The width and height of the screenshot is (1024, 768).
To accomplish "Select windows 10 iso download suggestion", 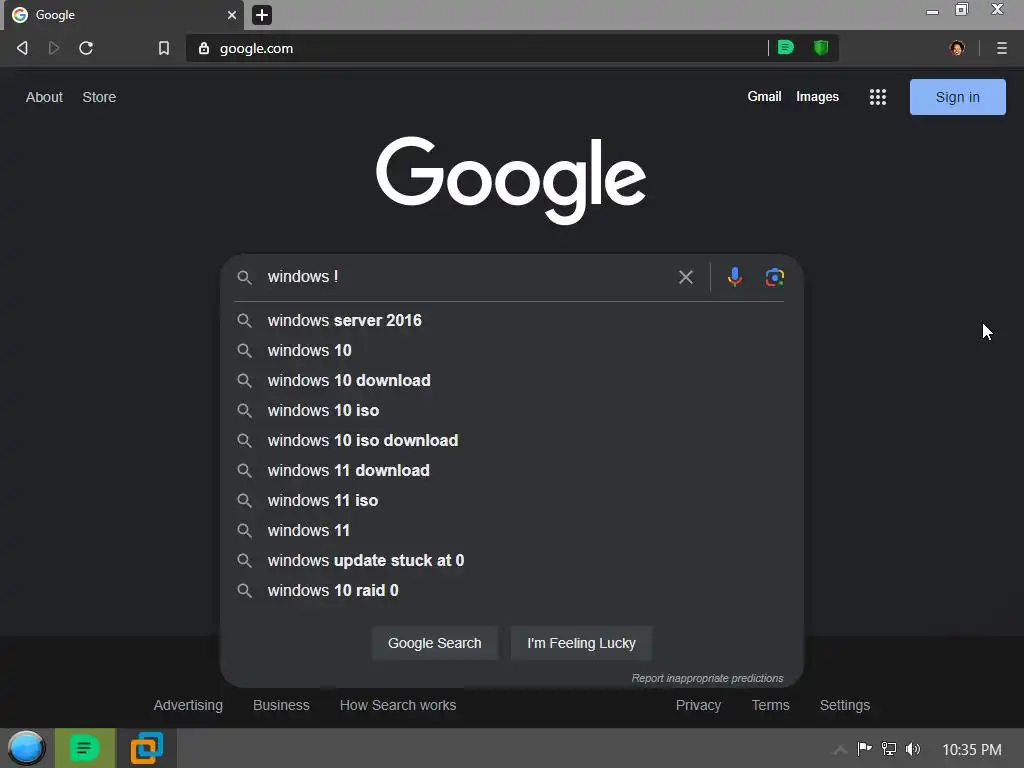I will [511, 441].
